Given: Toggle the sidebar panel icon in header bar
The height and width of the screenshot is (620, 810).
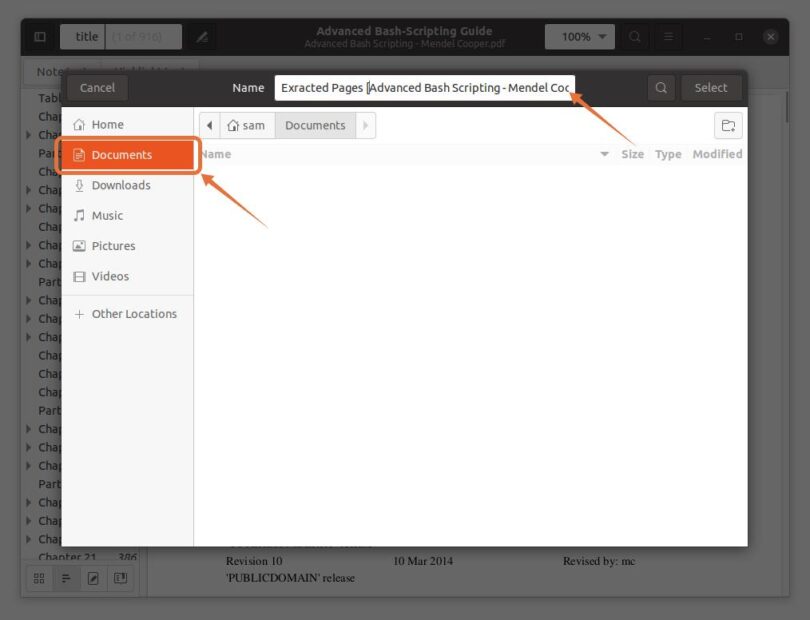Looking at the screenshot, I should tap(39, 36).
